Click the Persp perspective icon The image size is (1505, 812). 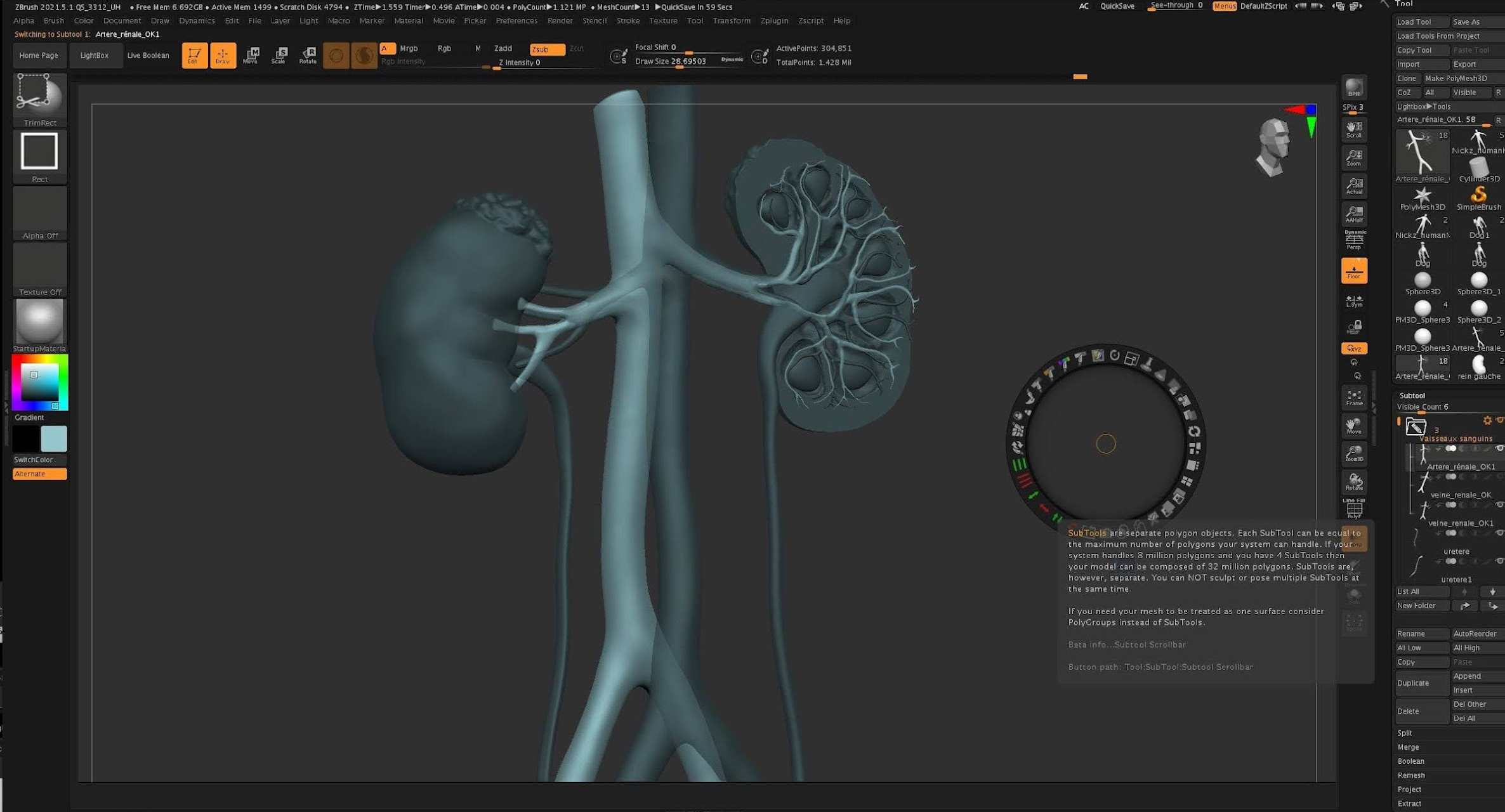pos(1354,240)
